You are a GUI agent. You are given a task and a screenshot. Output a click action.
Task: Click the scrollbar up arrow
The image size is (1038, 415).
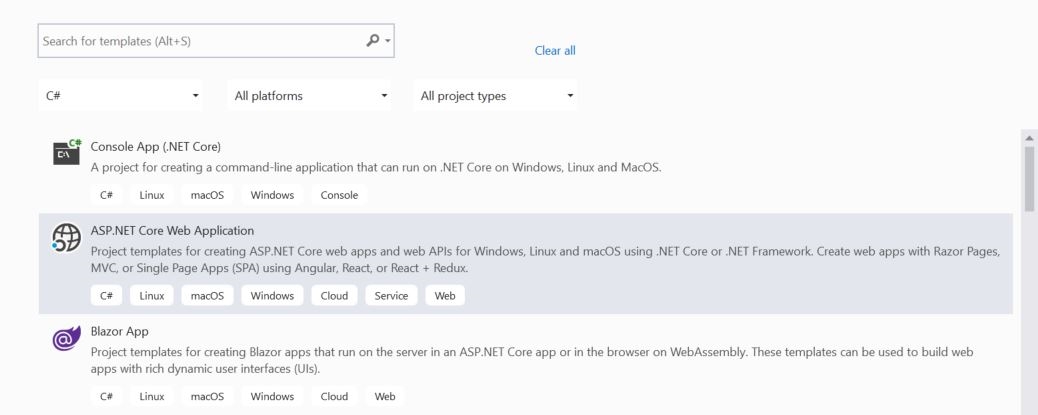pyautogui.click(x=1029, y=138)
